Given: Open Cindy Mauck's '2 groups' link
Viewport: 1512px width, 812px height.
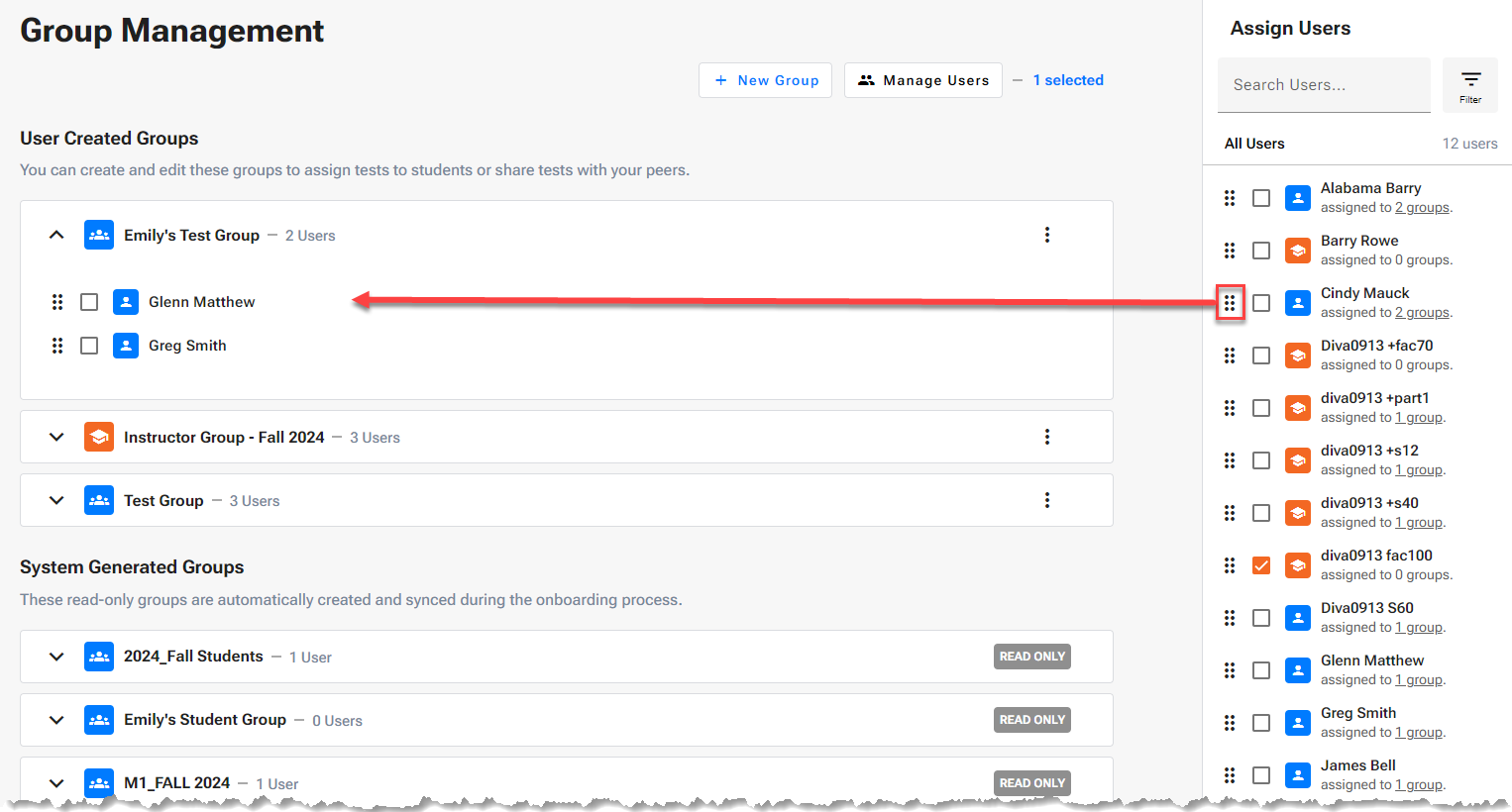Looking at the screenshot, I should click(x=1423, y=313).
